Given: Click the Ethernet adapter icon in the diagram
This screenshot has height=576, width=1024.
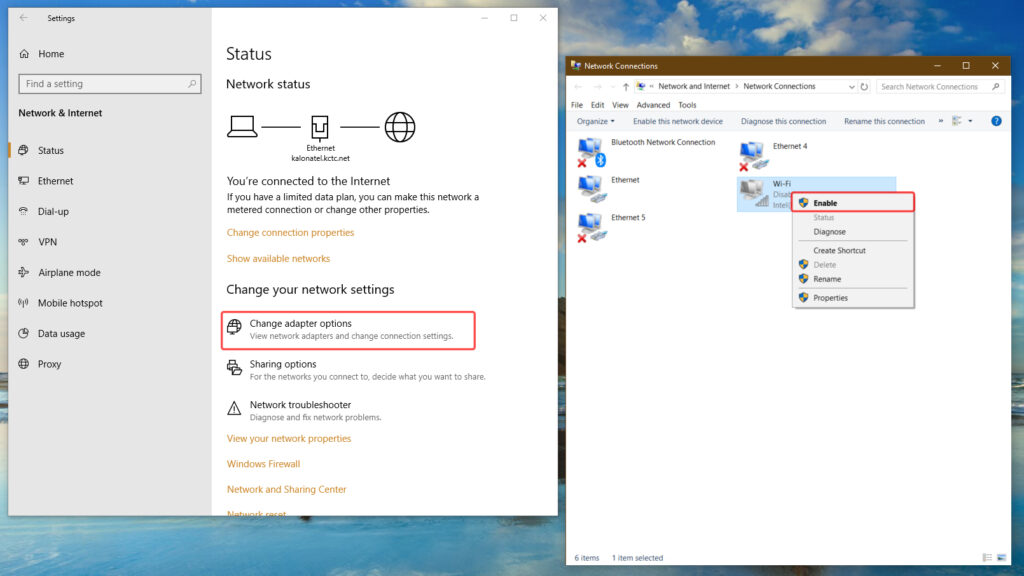Looking at the screenshot, I should click(320, 127).
